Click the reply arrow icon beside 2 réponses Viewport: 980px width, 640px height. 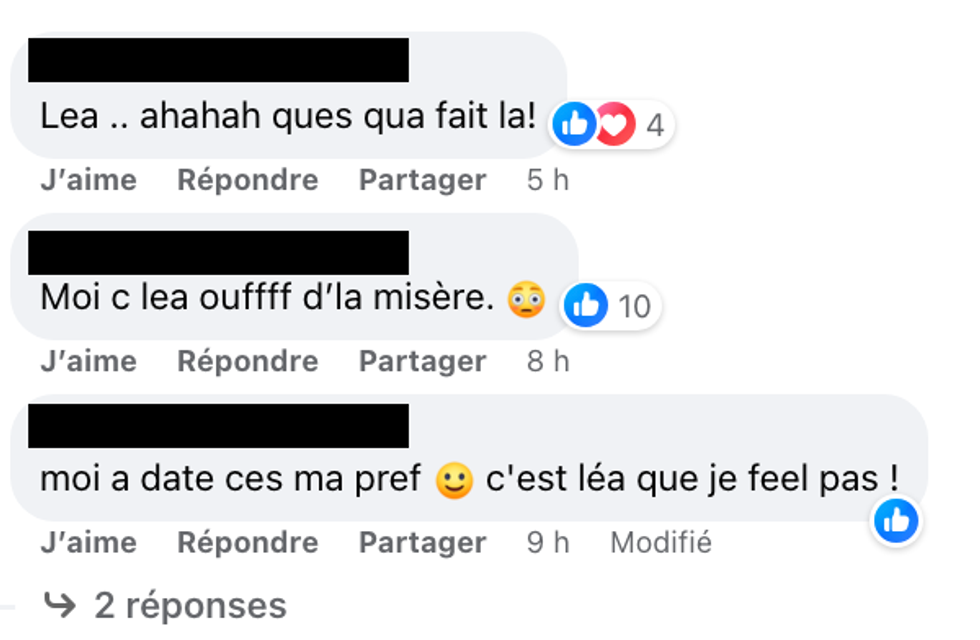pos(61,605)
